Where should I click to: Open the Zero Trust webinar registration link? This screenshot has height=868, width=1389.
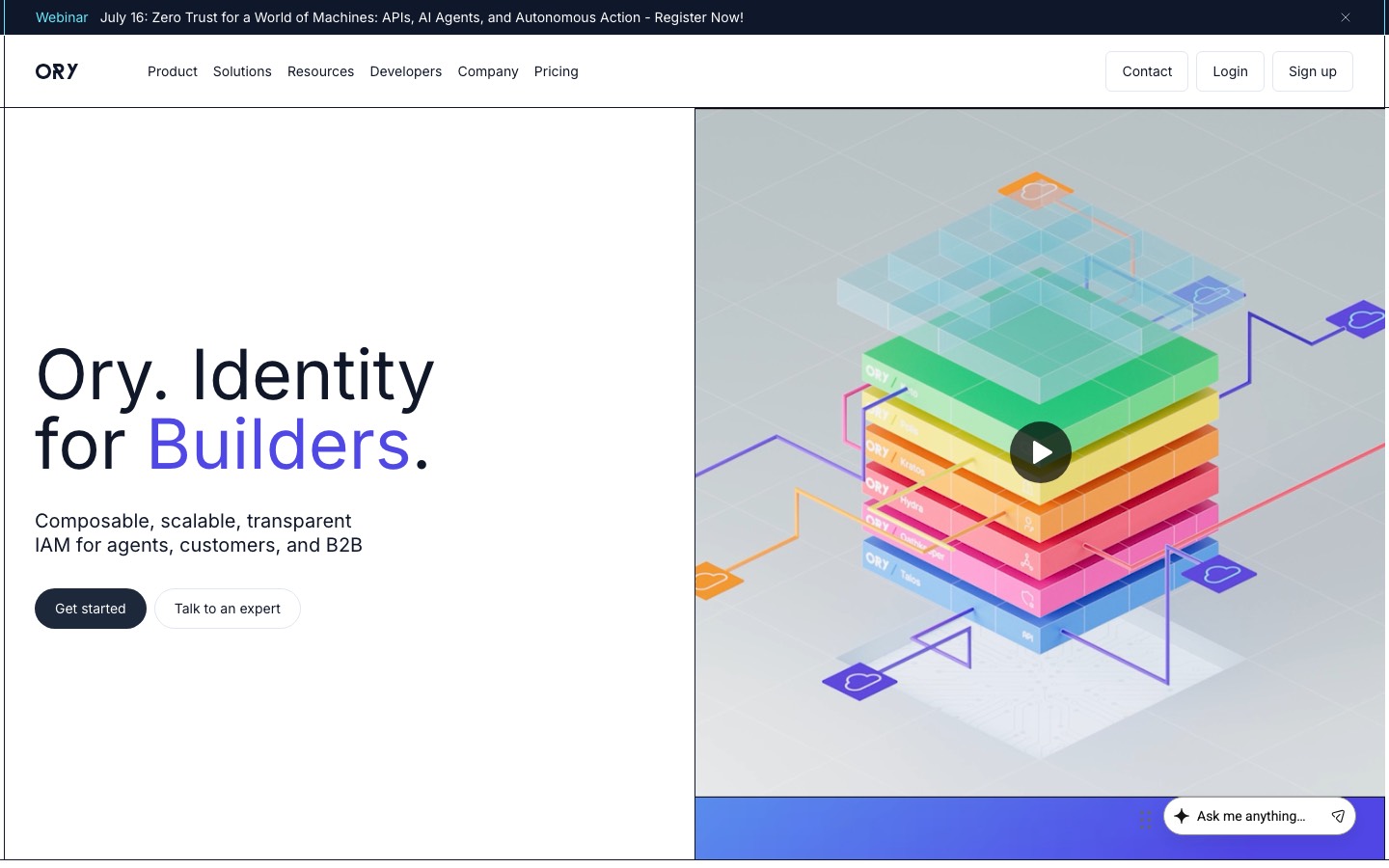[422, 17]
